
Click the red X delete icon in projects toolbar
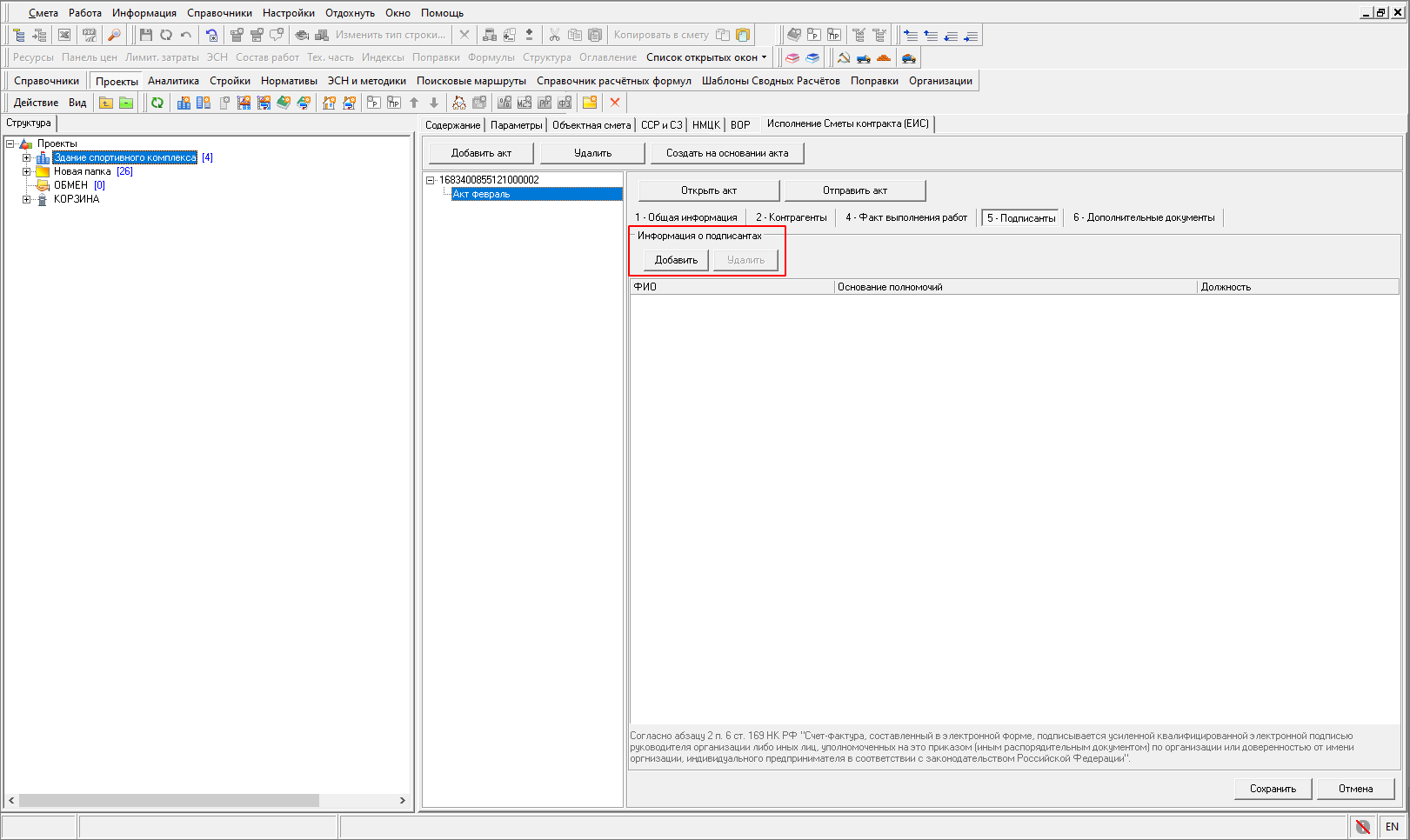tap(615, 103)
